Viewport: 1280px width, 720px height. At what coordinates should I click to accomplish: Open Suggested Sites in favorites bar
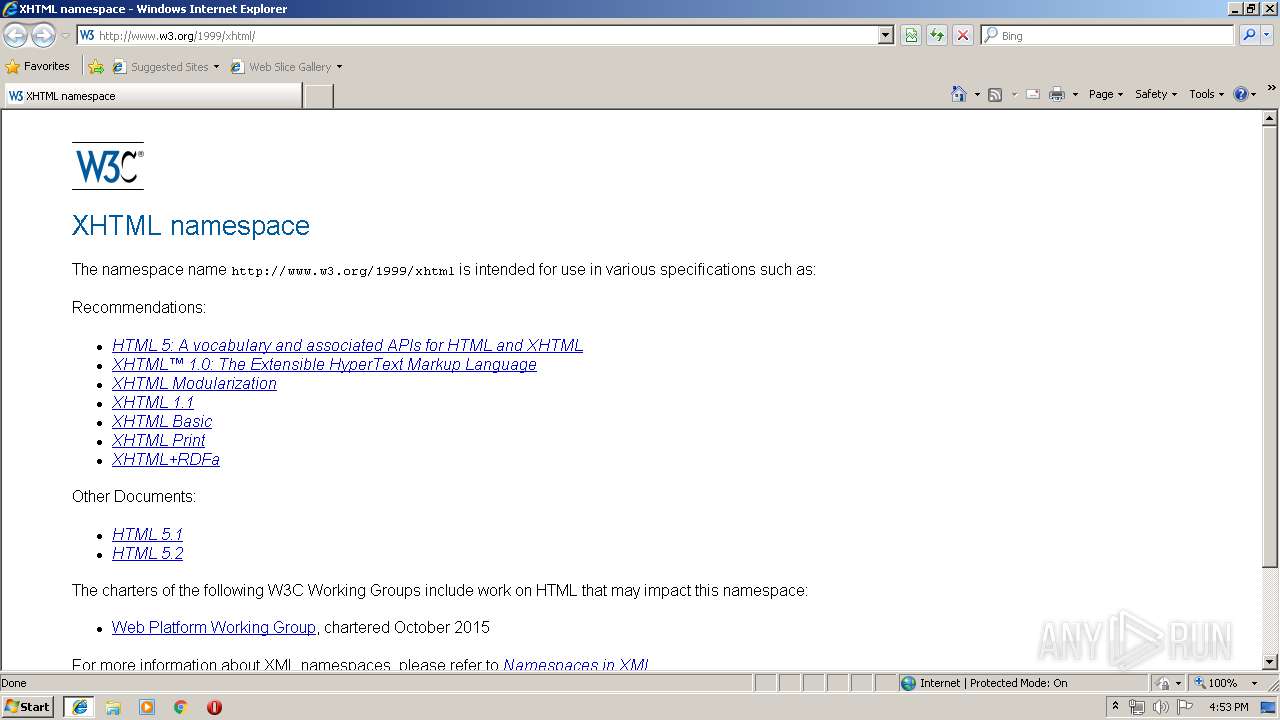pos(166,67)
